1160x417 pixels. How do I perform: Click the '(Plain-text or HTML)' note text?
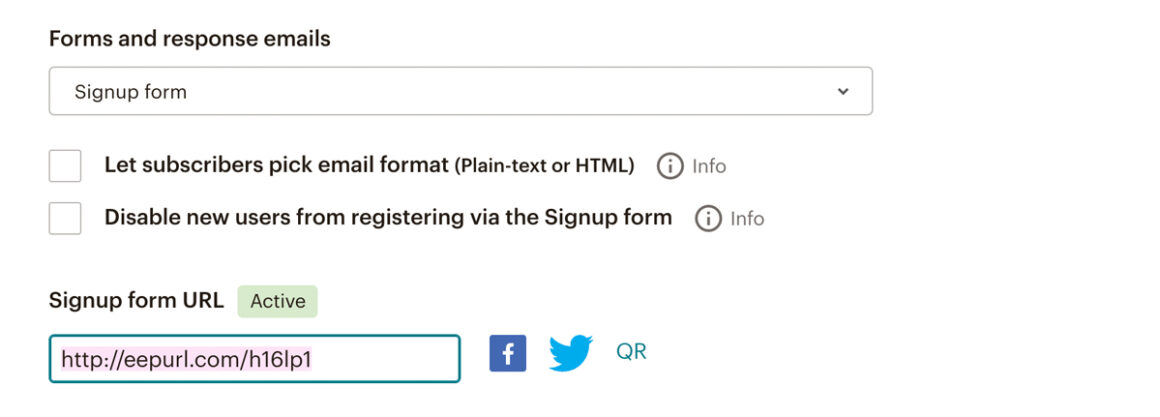click(544, 166)
